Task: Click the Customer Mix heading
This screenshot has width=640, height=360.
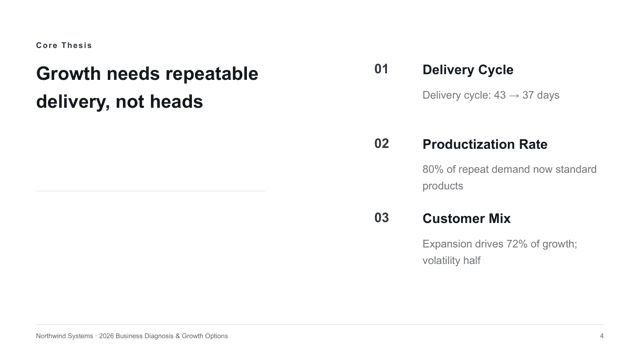Action: tap(467, 219)
